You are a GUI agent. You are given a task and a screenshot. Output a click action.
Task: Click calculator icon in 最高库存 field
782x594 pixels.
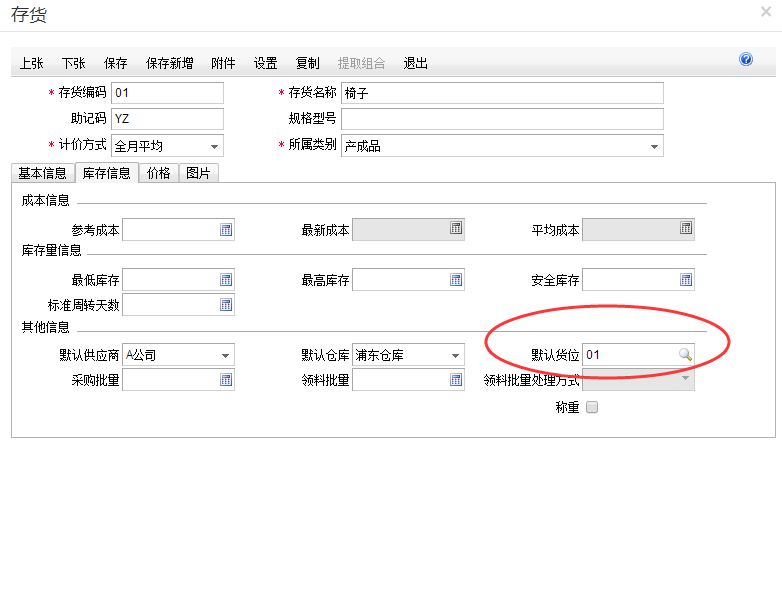tap(456, 280)
